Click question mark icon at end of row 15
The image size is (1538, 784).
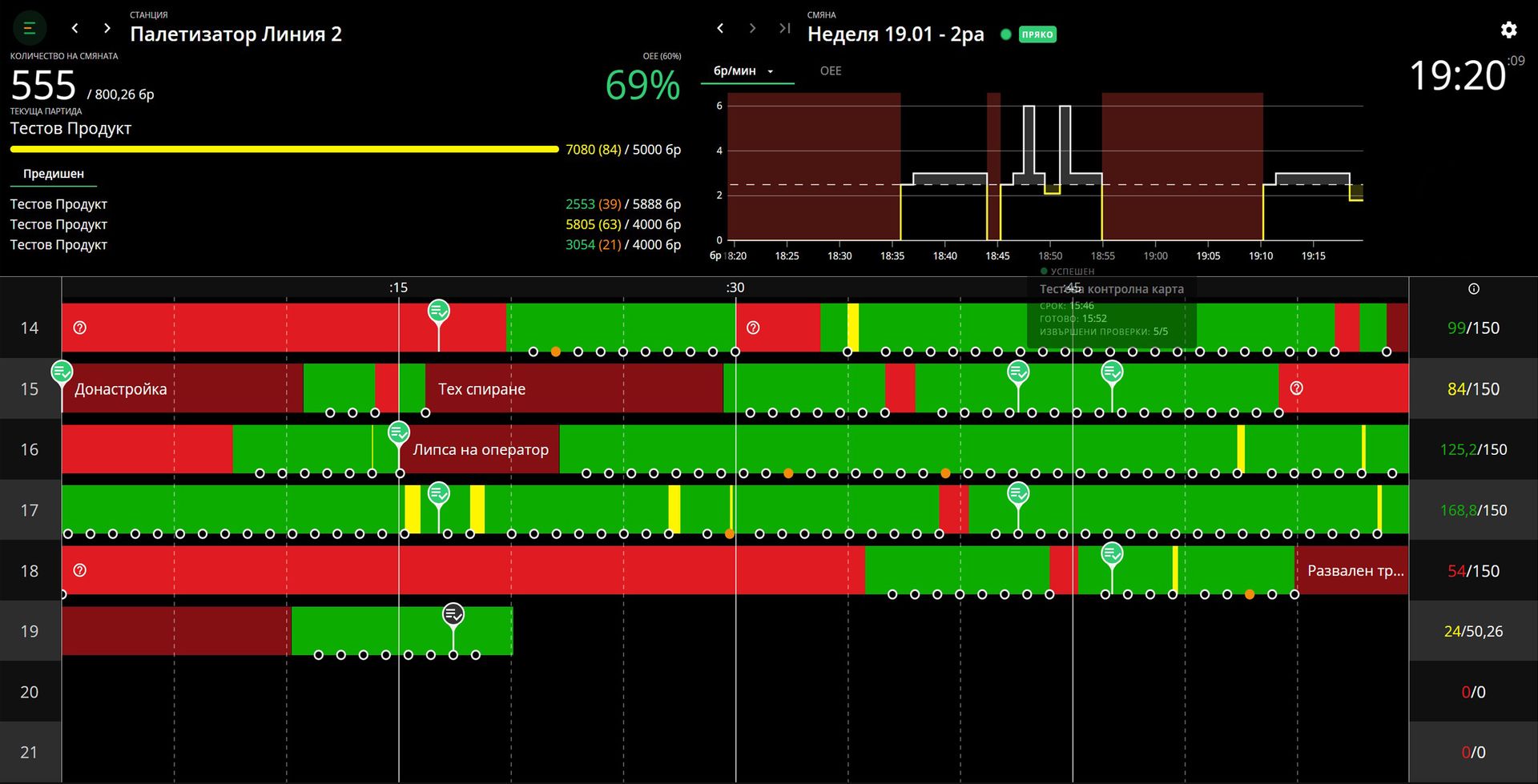(1296, 388)
